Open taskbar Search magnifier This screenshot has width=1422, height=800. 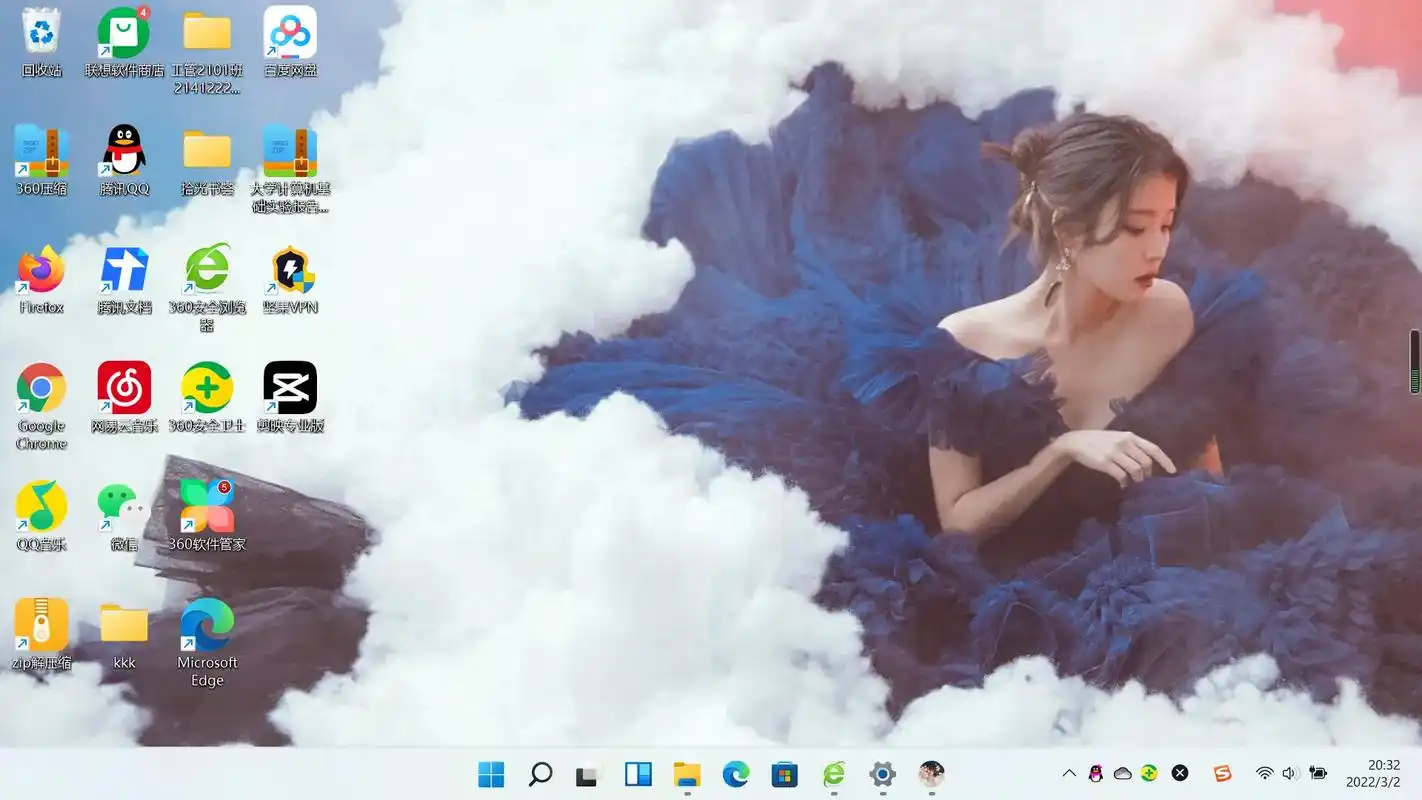(540, 774)
